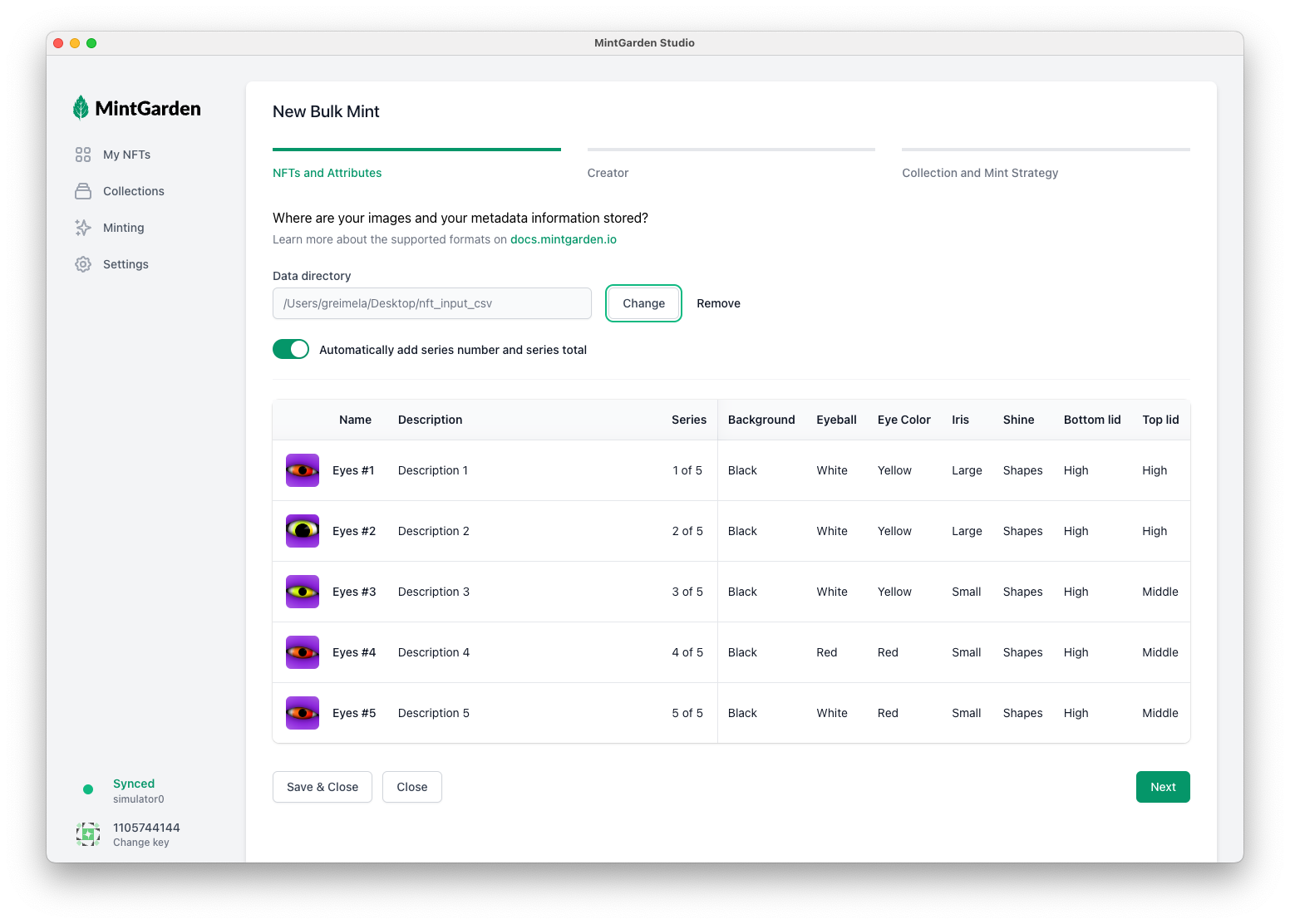
Task: Click the green Synced status dot
Action: (88, 789)
